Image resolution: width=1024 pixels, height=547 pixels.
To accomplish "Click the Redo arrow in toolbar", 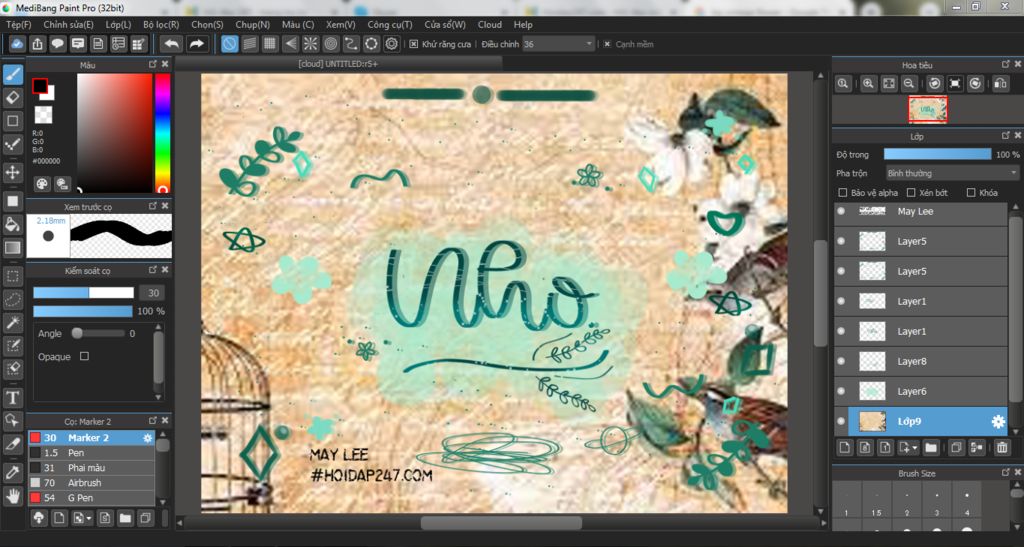I will pos(196,44).
